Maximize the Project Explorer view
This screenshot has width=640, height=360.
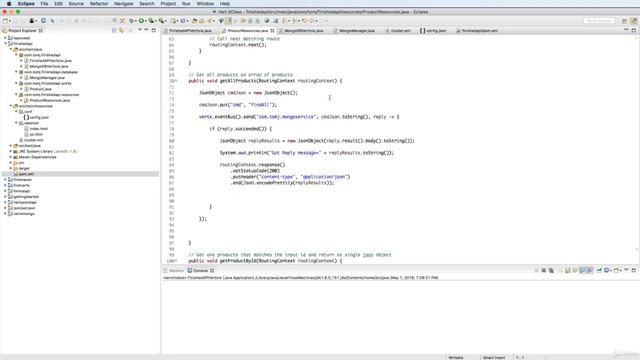154,30
